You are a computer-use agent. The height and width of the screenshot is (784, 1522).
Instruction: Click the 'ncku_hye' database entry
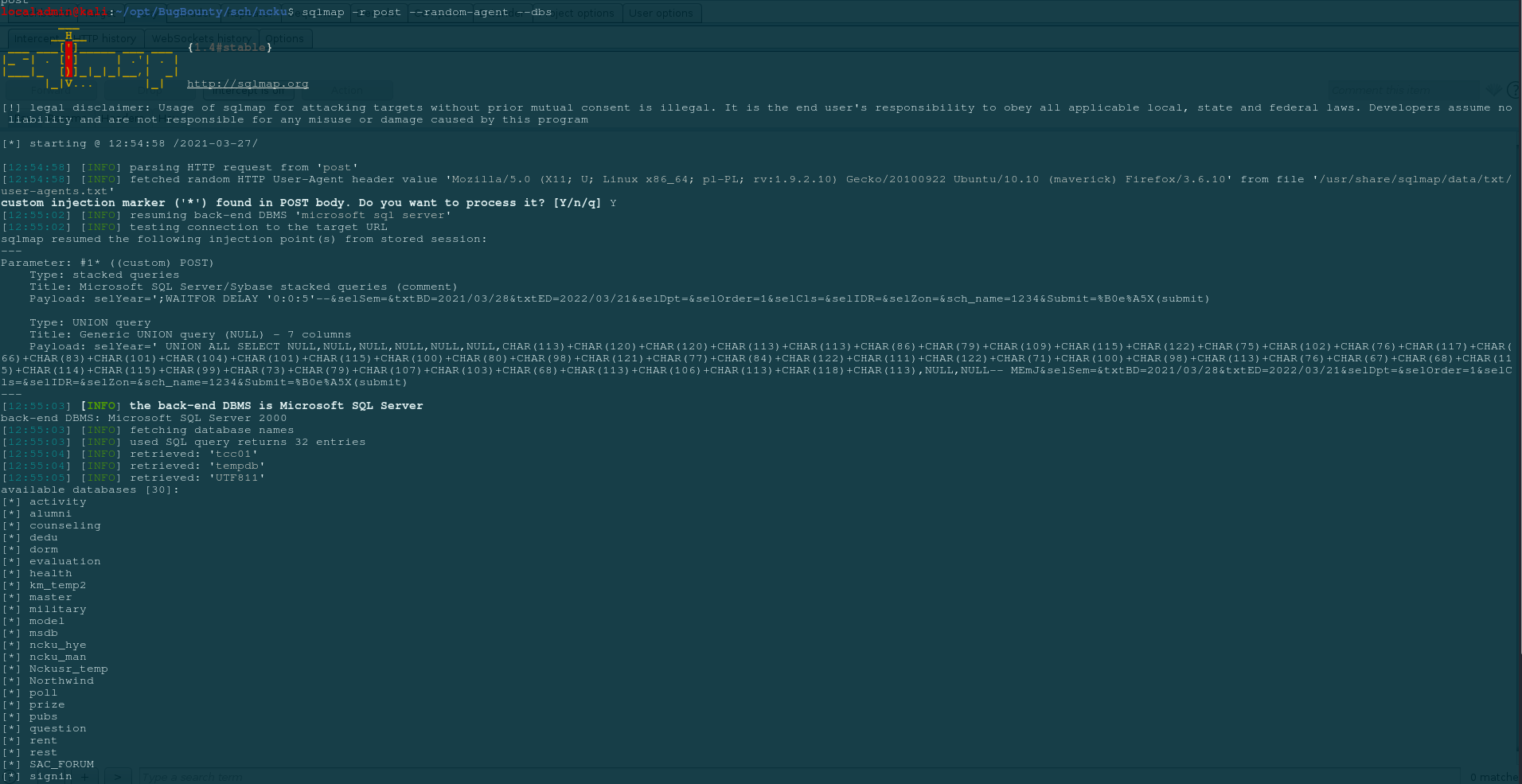(x=58, y=645)
